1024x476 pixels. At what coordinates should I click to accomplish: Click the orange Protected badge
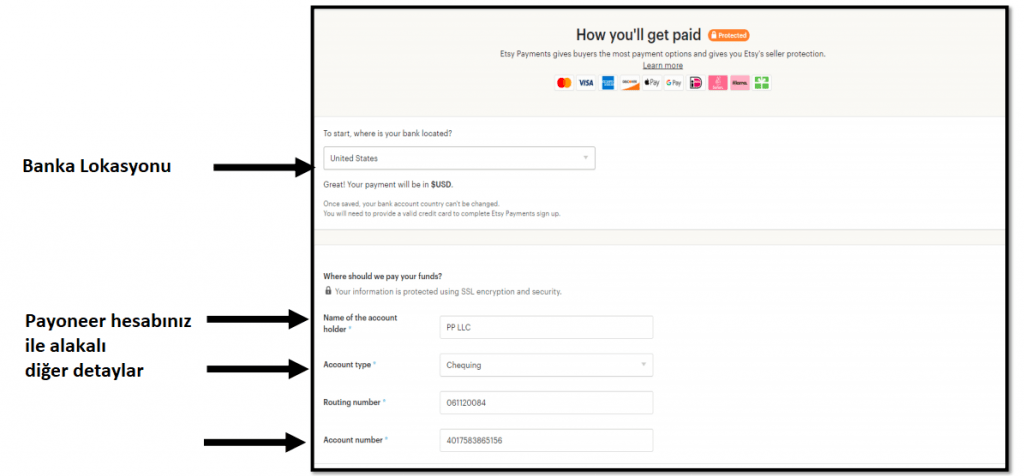click(728, 35)
